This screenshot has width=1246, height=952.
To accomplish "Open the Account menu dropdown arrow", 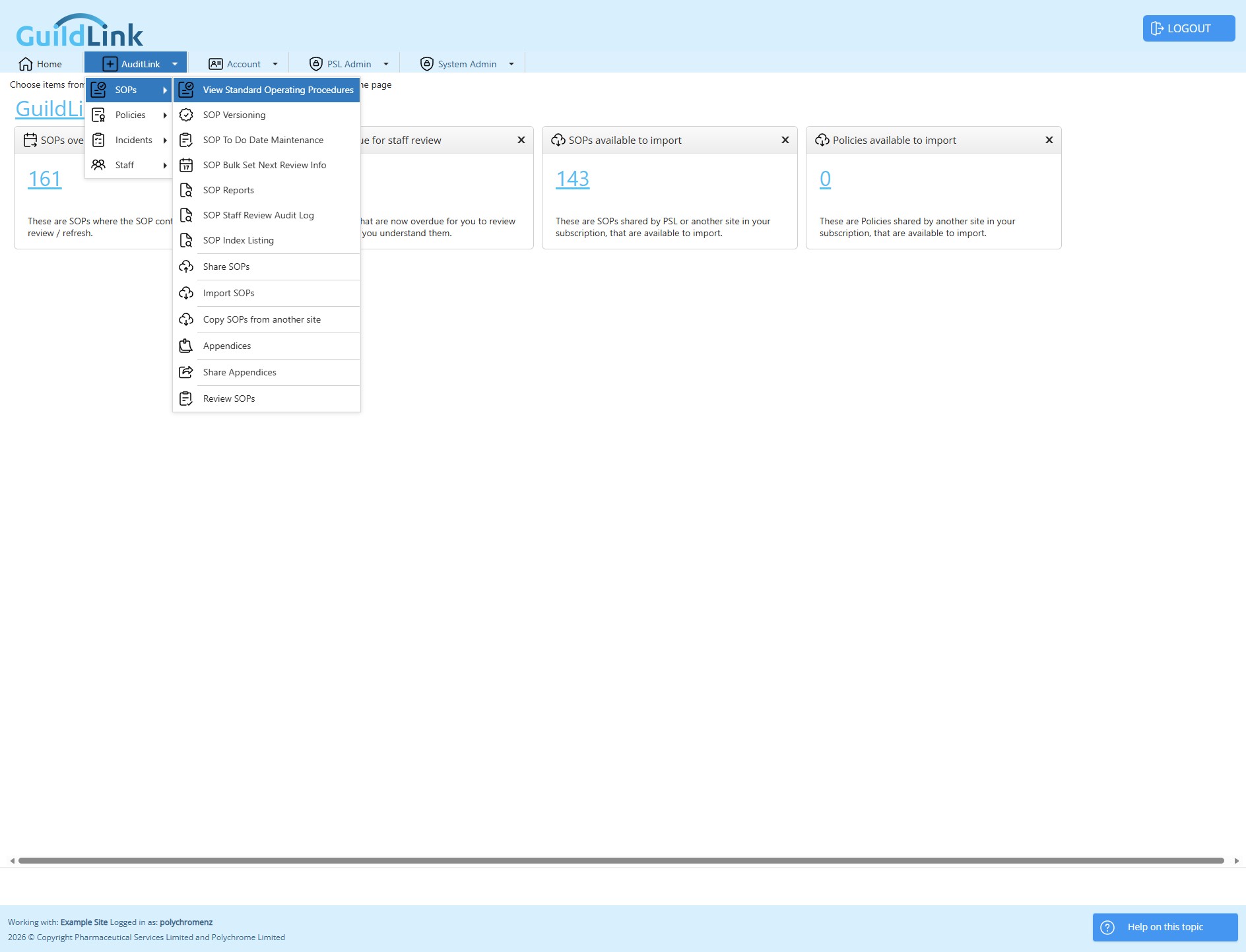I will (x=275, y=64).
